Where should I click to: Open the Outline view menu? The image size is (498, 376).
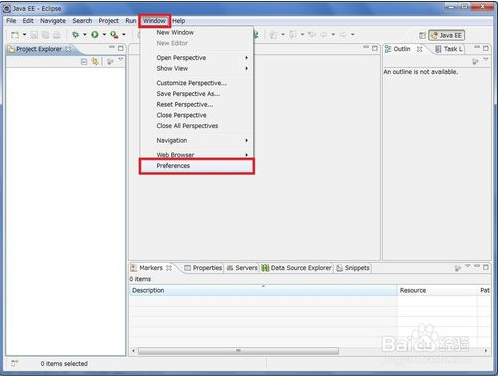[x=486, y=60]
